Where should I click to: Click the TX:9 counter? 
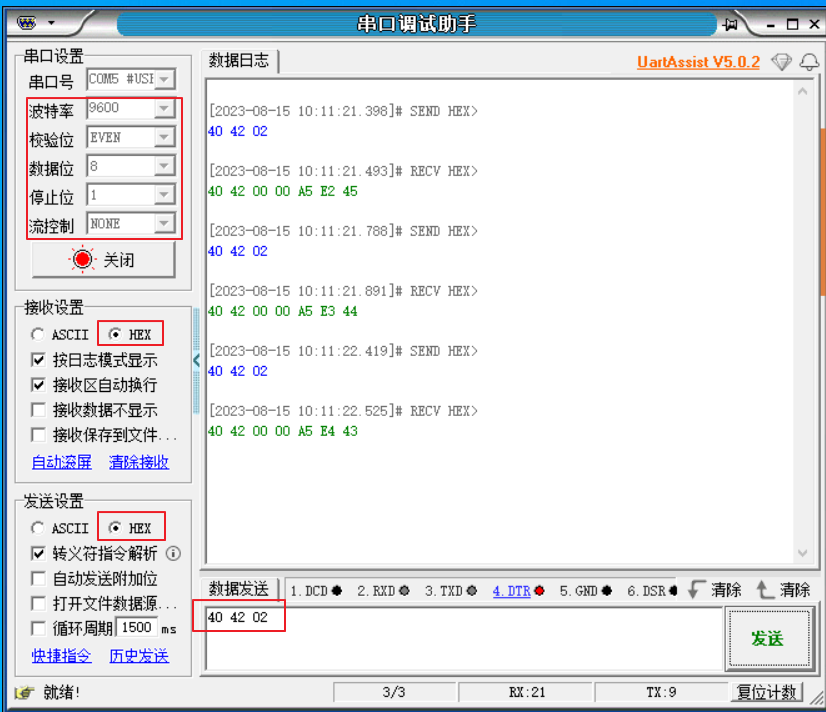(x=661, y=692)
